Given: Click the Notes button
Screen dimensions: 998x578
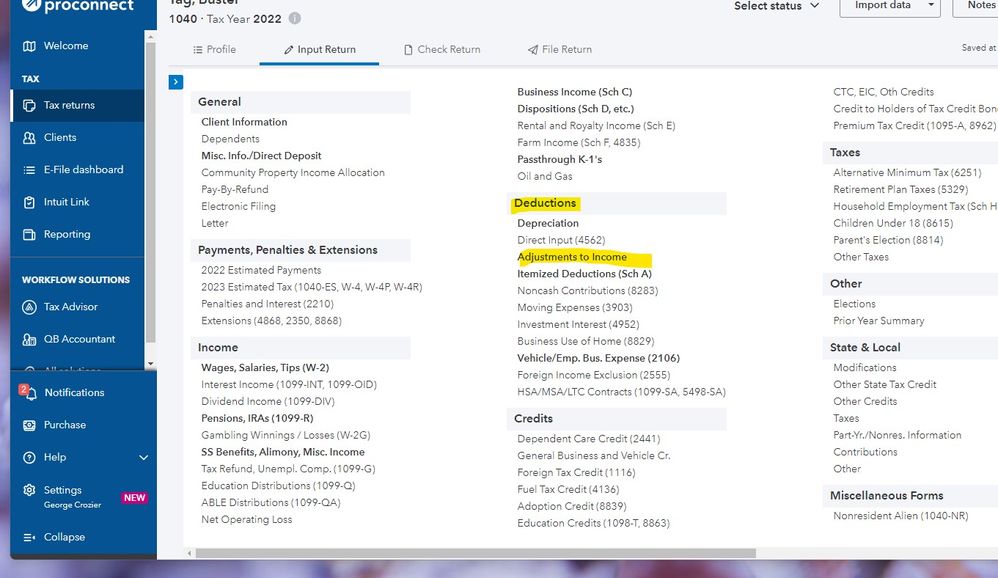Looking at the screenshot, I should click(980, 6).
